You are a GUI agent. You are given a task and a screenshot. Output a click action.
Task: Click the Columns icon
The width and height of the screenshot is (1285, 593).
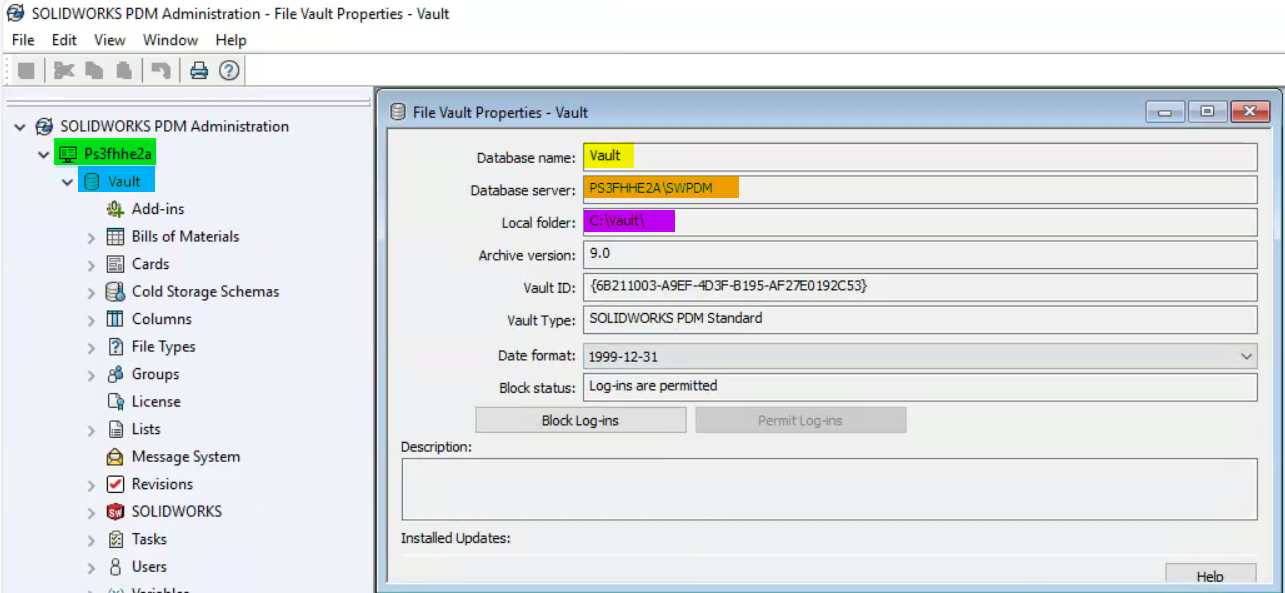click(x=115, y=319)
